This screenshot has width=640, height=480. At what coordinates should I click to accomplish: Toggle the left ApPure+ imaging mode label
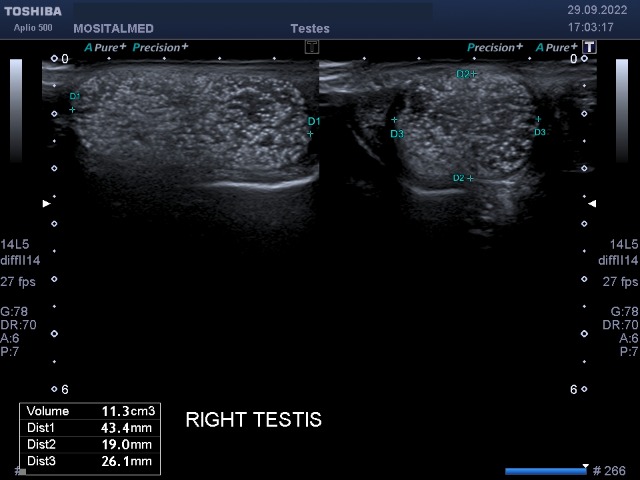(x=106, y=47)
